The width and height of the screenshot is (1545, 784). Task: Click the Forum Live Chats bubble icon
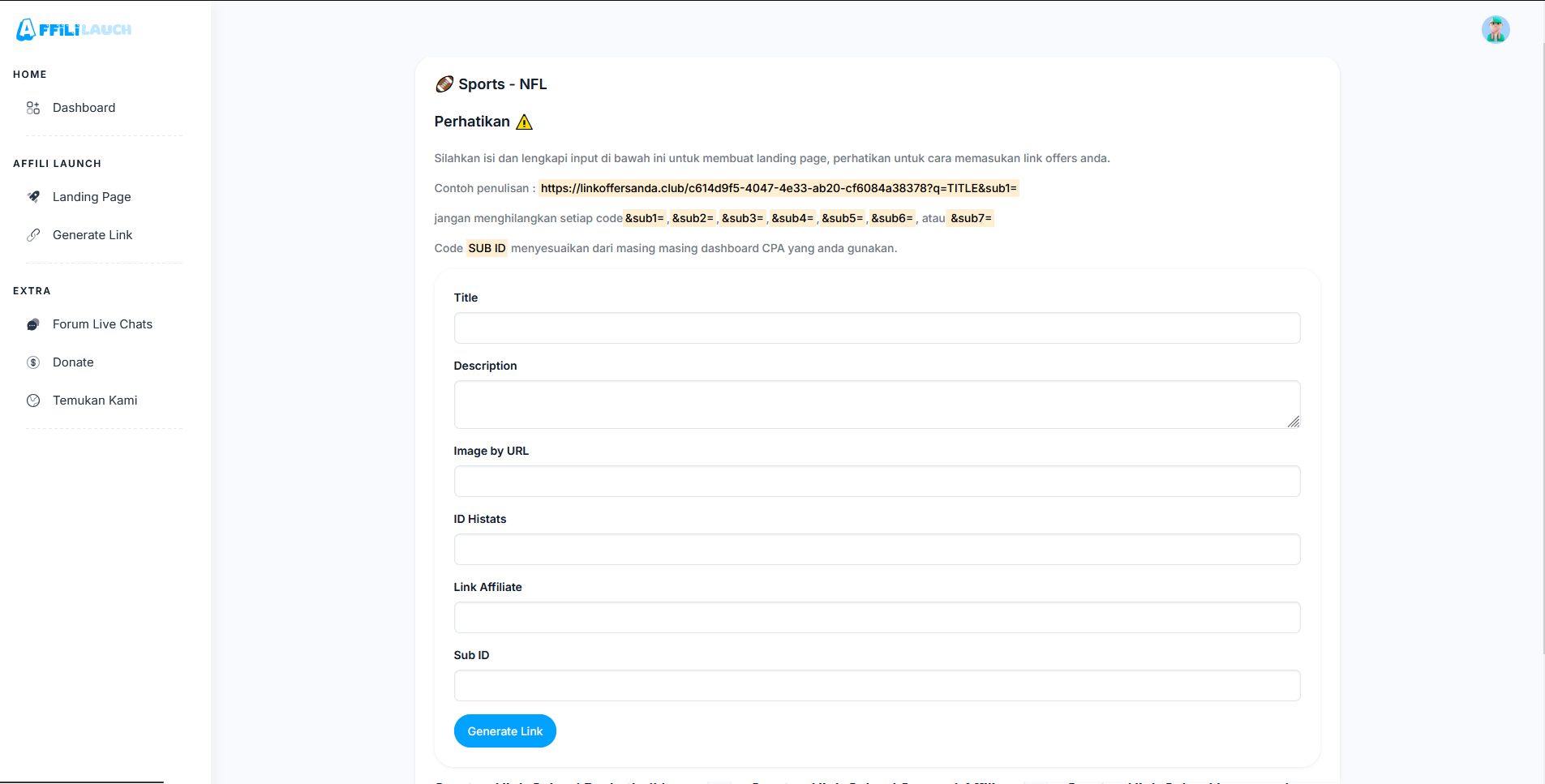33,324
